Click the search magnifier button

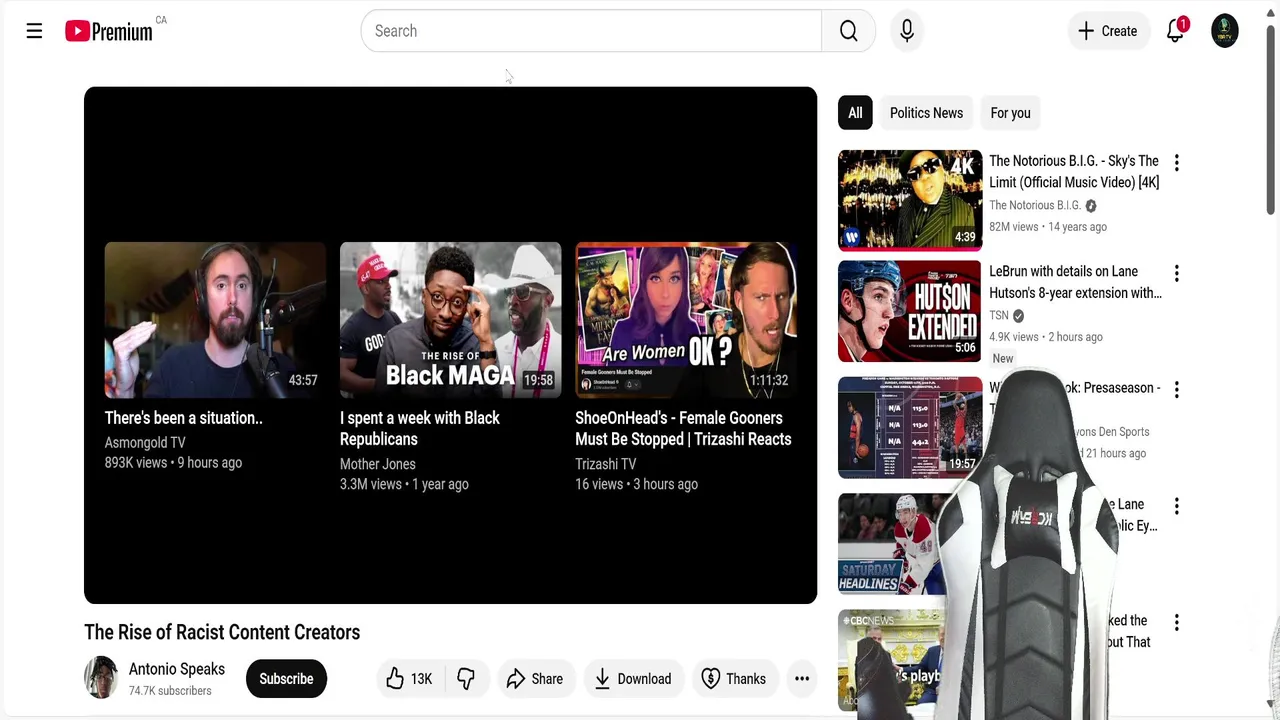(x=848, y=31)
